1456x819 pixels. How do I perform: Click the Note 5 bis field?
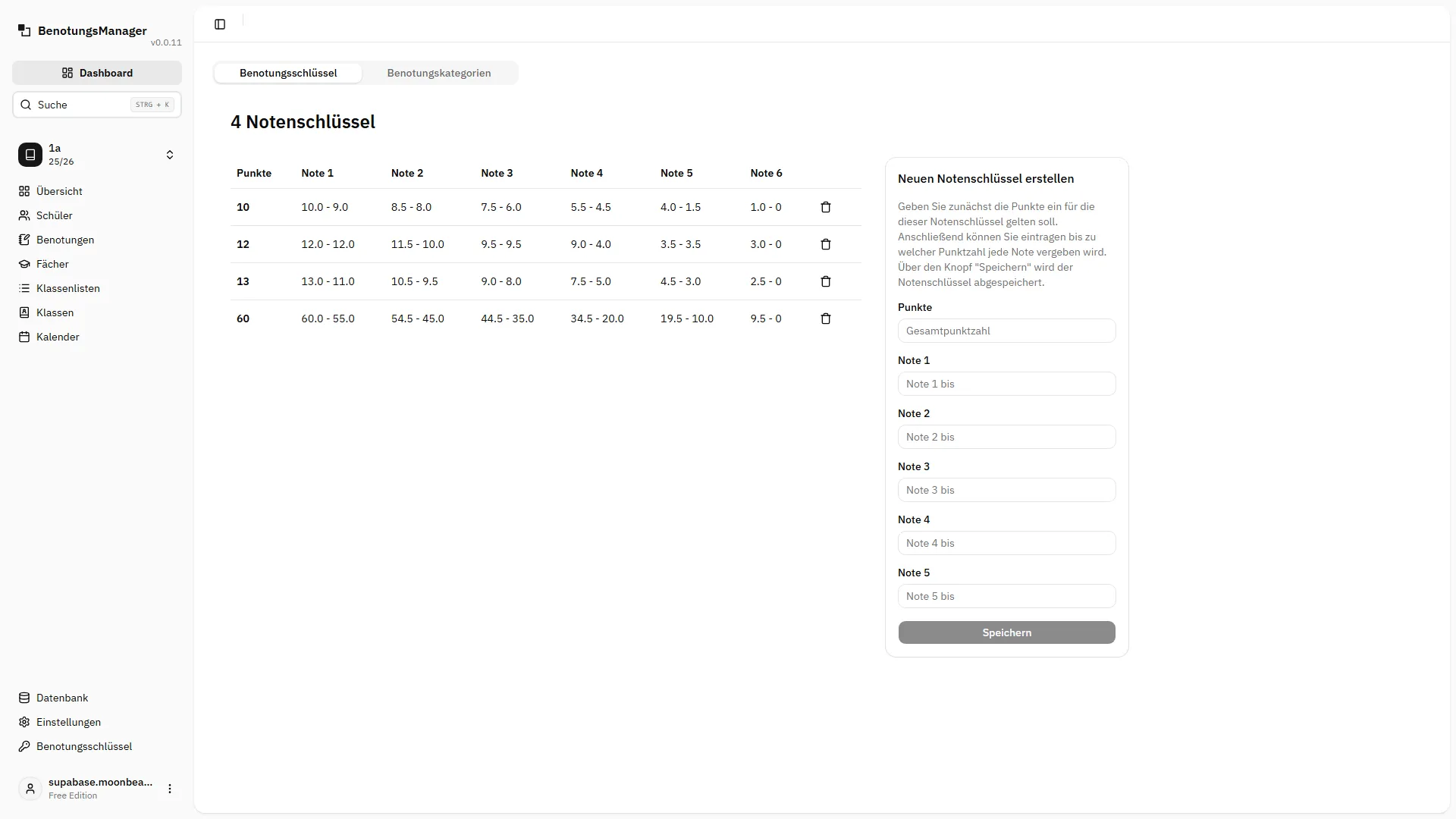point(1006,596)
